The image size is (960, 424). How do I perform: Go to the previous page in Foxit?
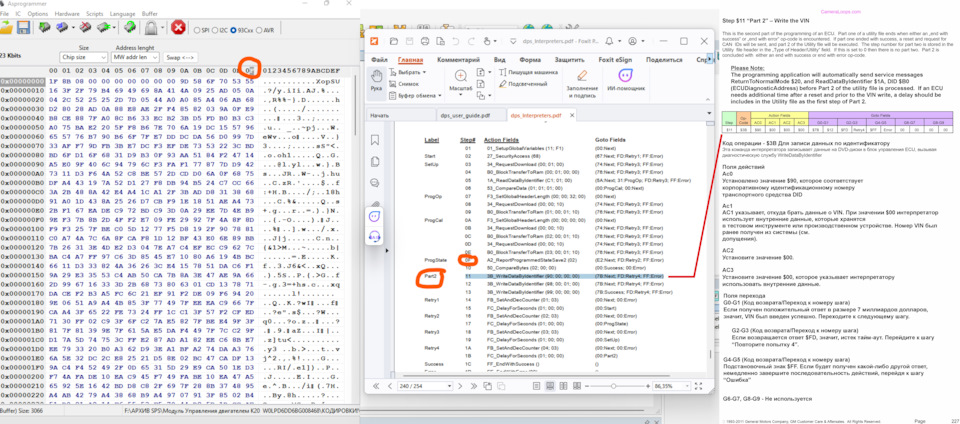point(389,386)
